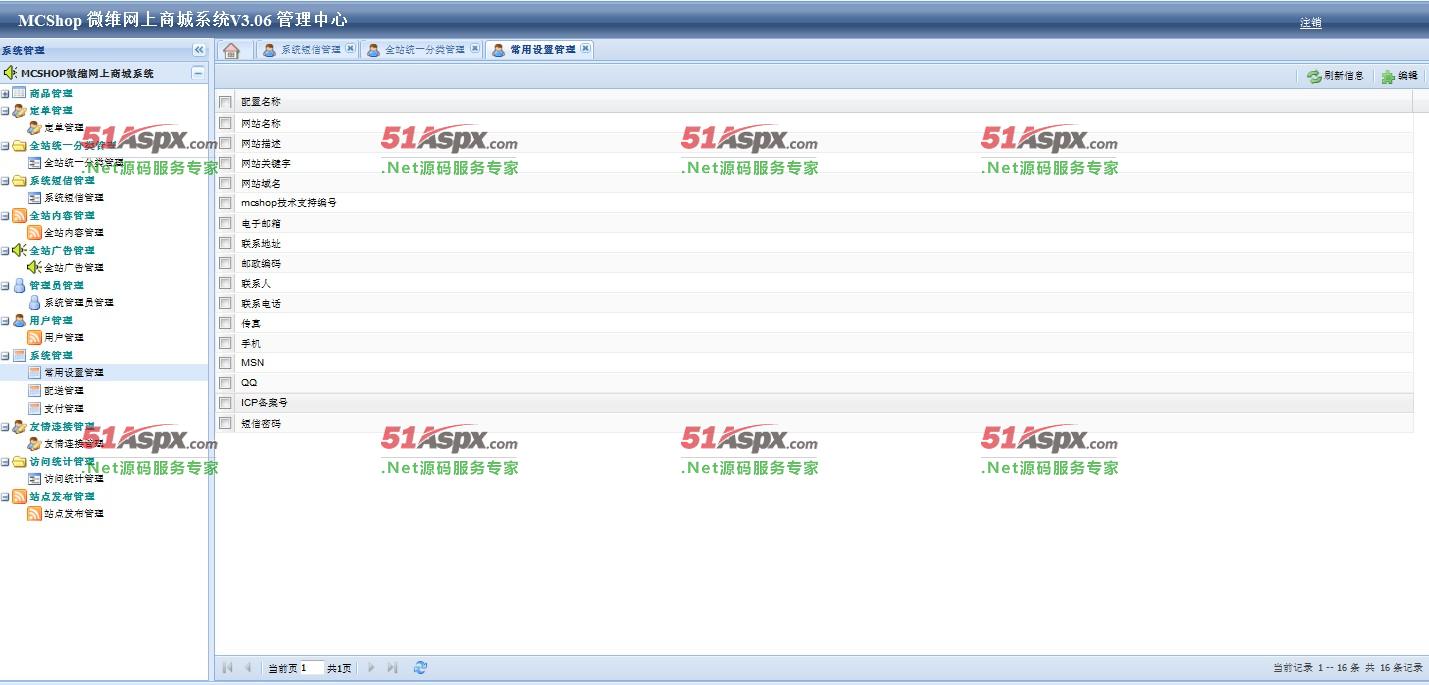
Task: Click the MCSHOP panel speaker icon
Action: pos(10,73)
